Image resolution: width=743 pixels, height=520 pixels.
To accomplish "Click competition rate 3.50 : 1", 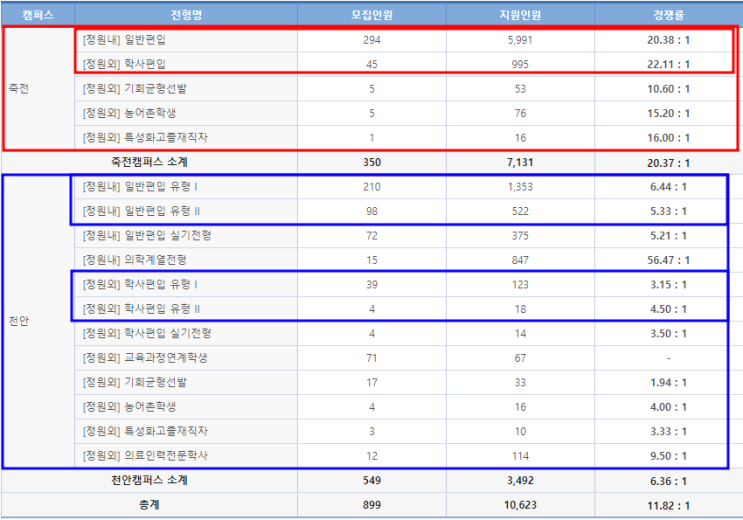I will (x=668, y=333).
